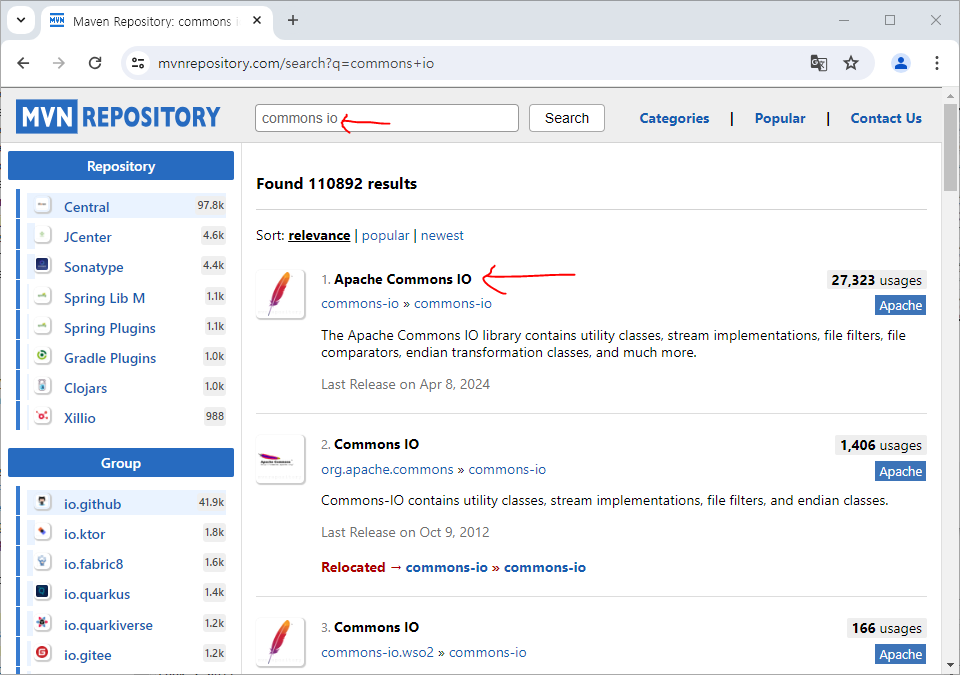Image resolution: width=960 pixels, height=675 pixels.
Task: Click the Apache Commons IO feather thumbnail
Action: click(x=280, y=294)
